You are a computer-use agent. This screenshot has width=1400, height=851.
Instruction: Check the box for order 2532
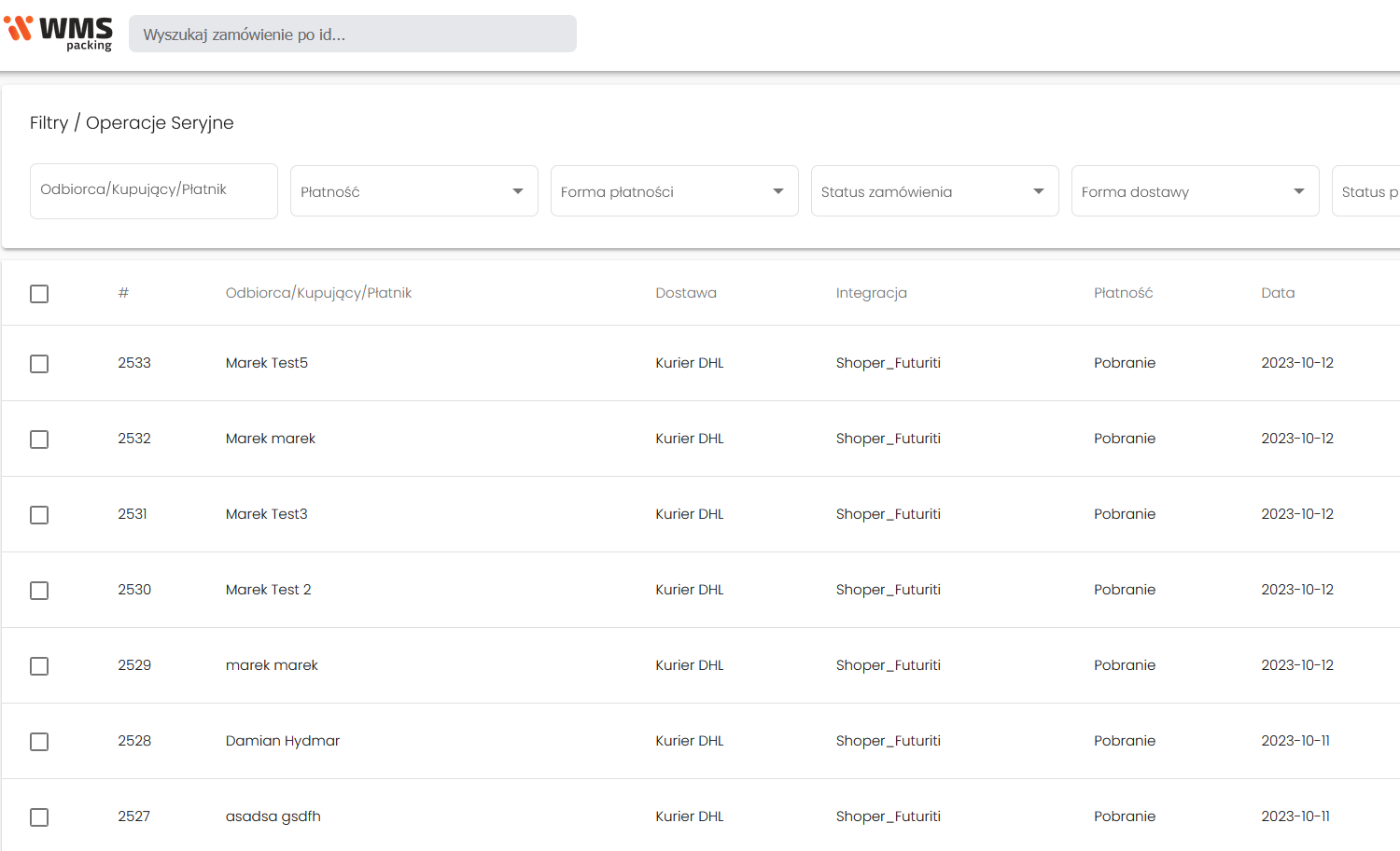(x=39, y=439)
